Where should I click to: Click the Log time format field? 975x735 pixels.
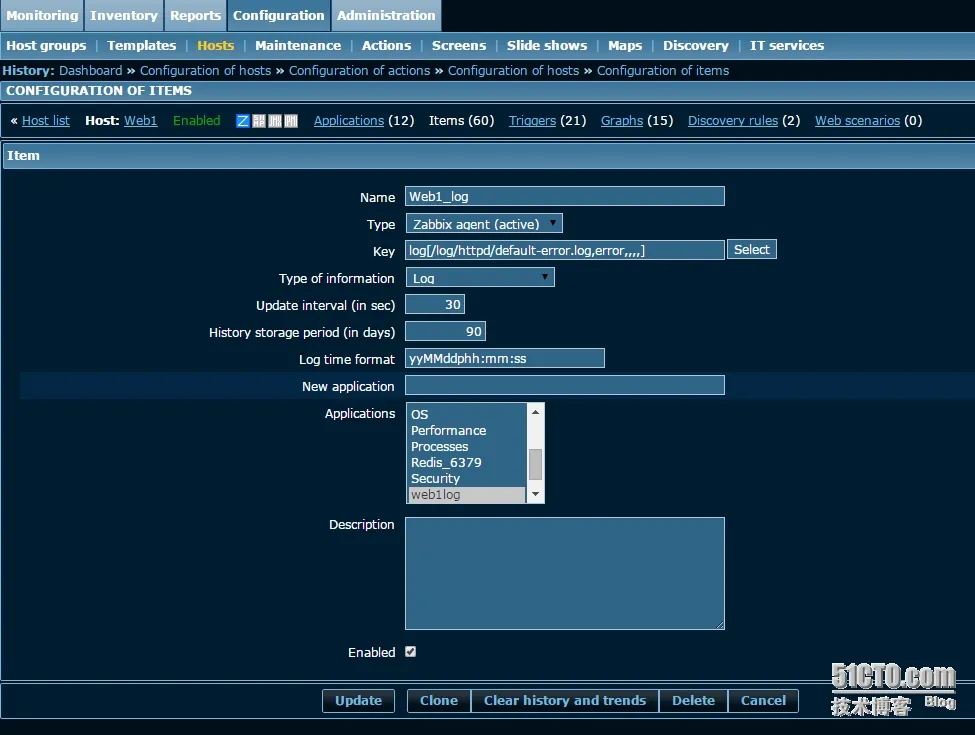(504, 358)
